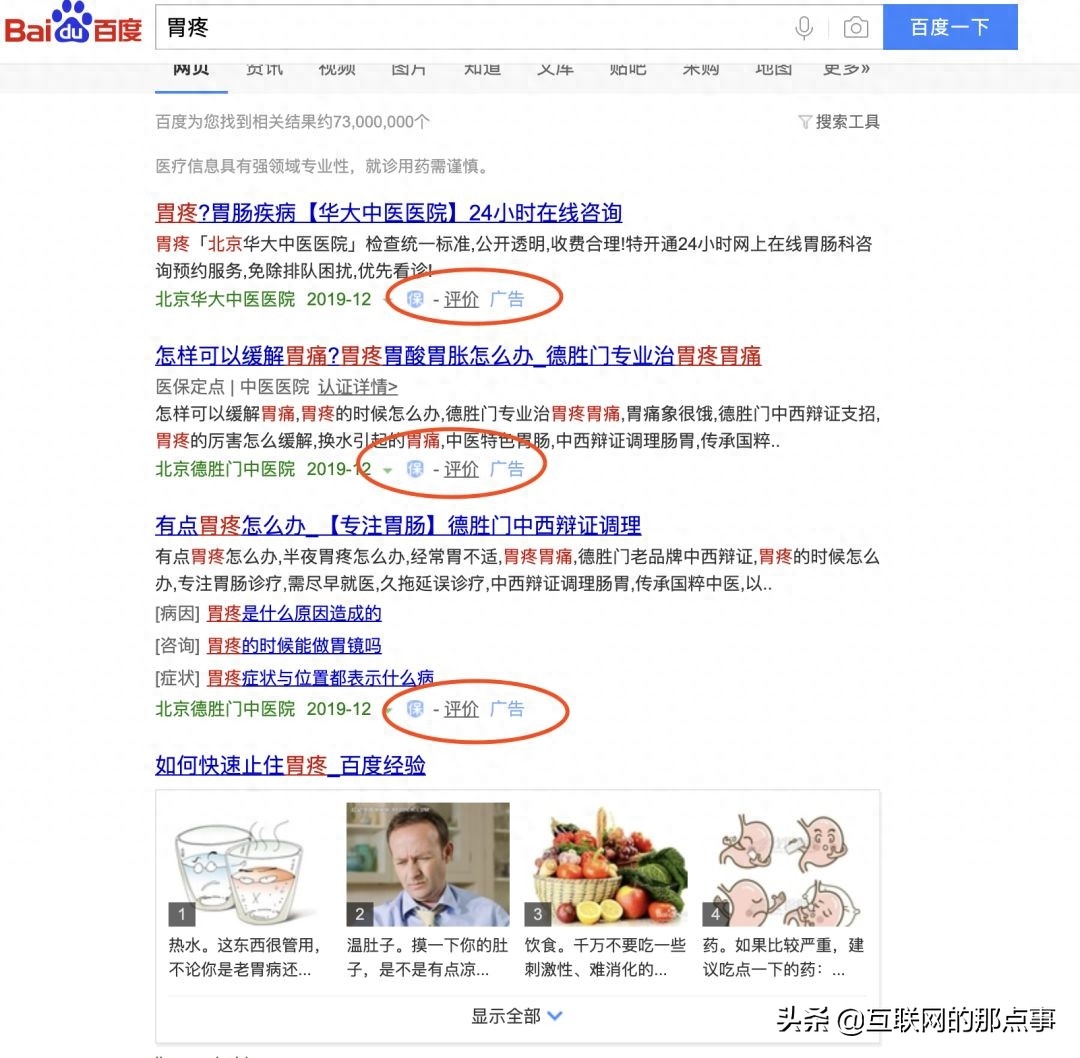
Task: Click the voice search microphone icon
Action: pos(803,28)
